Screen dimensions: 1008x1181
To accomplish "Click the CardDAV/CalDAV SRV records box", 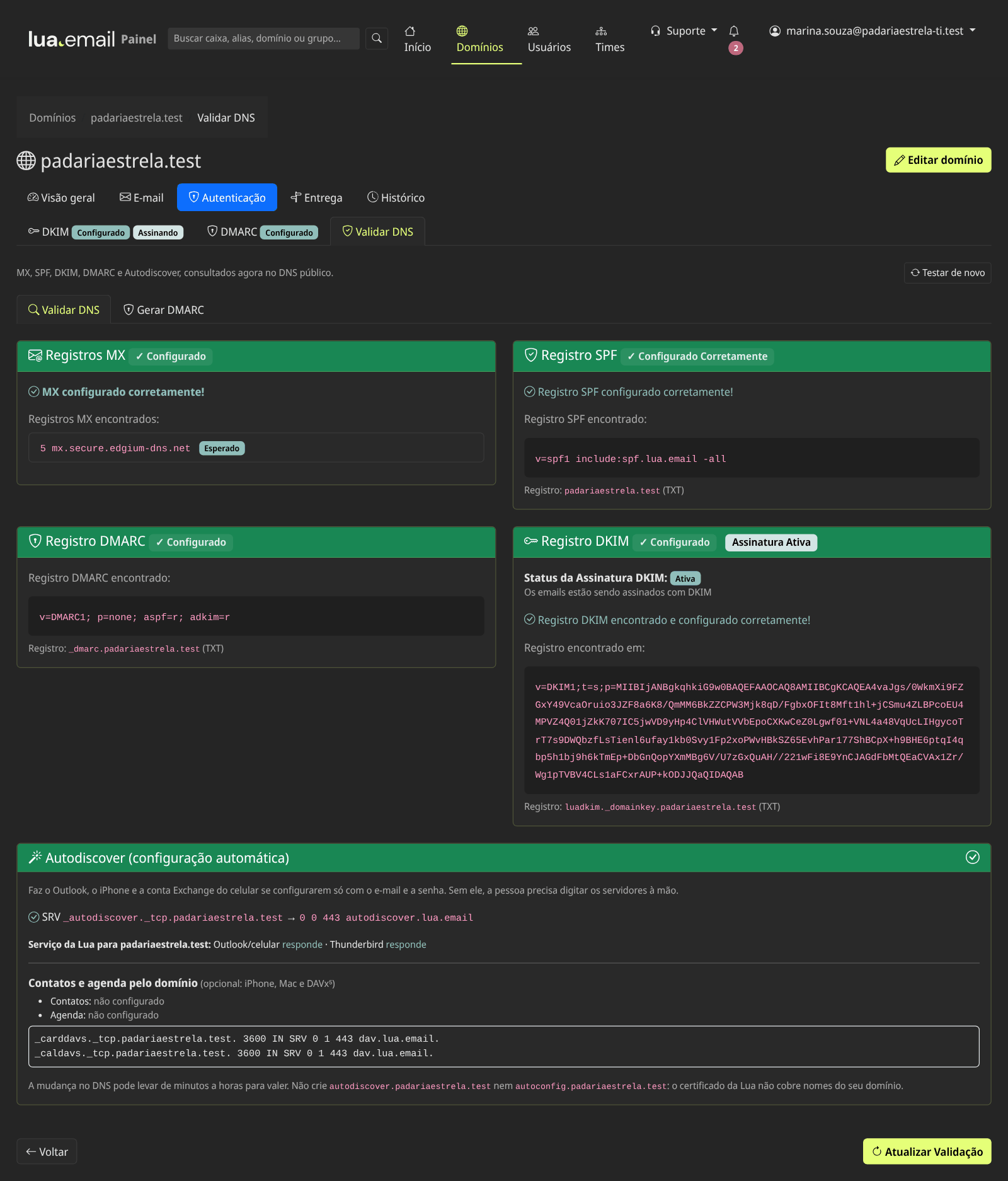I will [504, 1046].
